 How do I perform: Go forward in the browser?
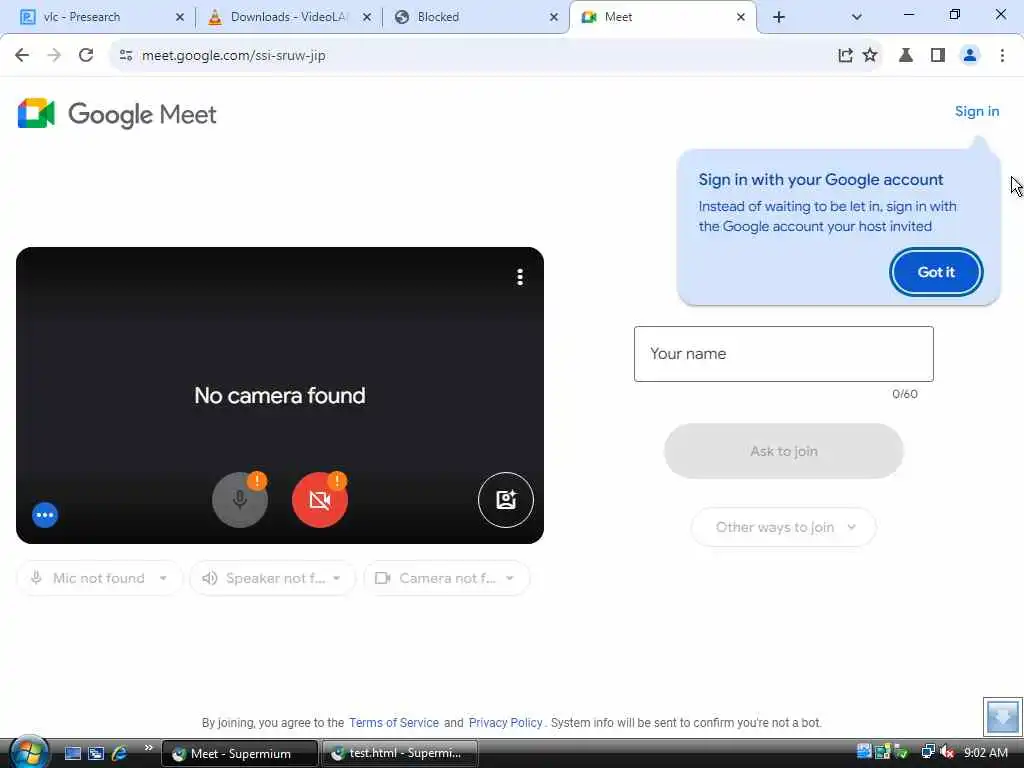click(x=54, y=56)
